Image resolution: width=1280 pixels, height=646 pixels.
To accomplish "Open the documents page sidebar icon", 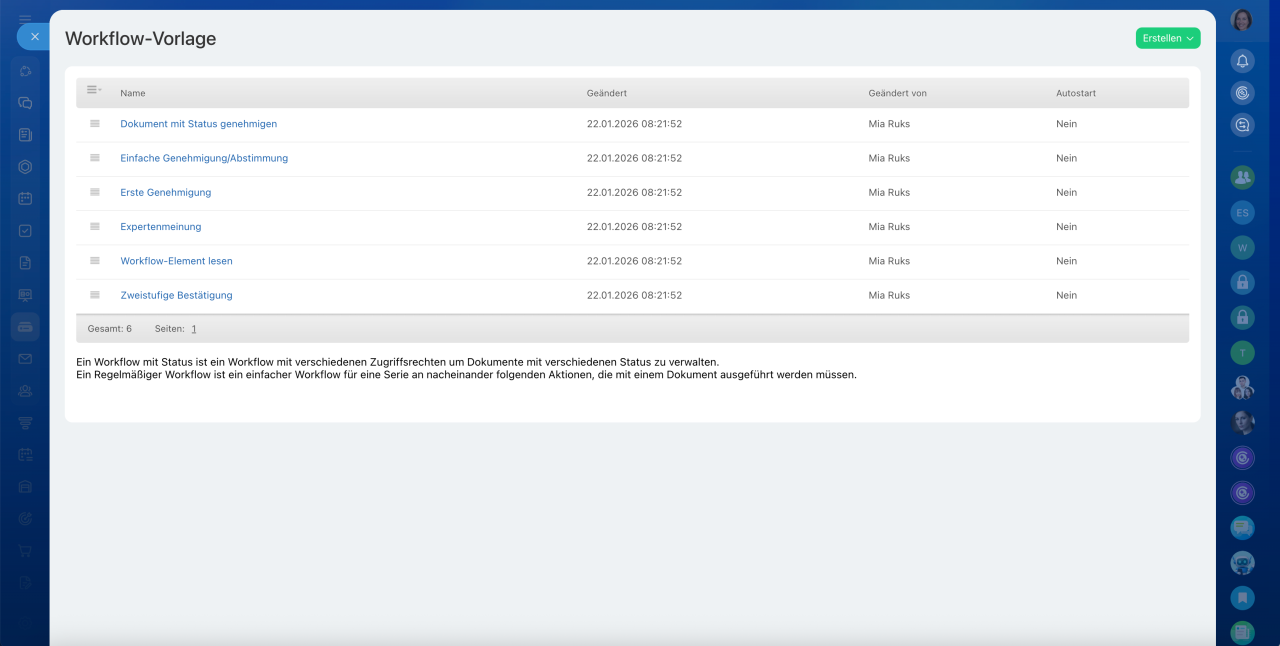I will click(25, 262).
